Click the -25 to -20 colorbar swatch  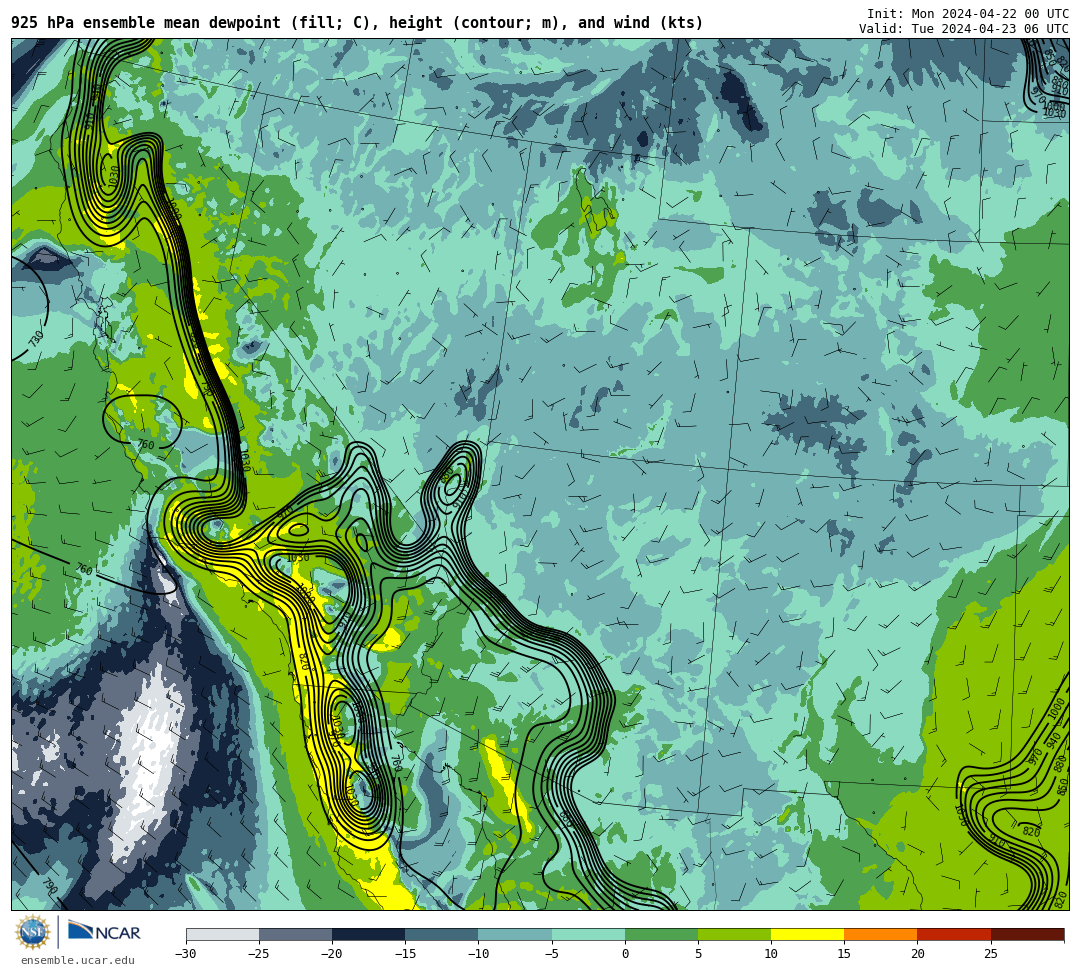coord(295,934)
